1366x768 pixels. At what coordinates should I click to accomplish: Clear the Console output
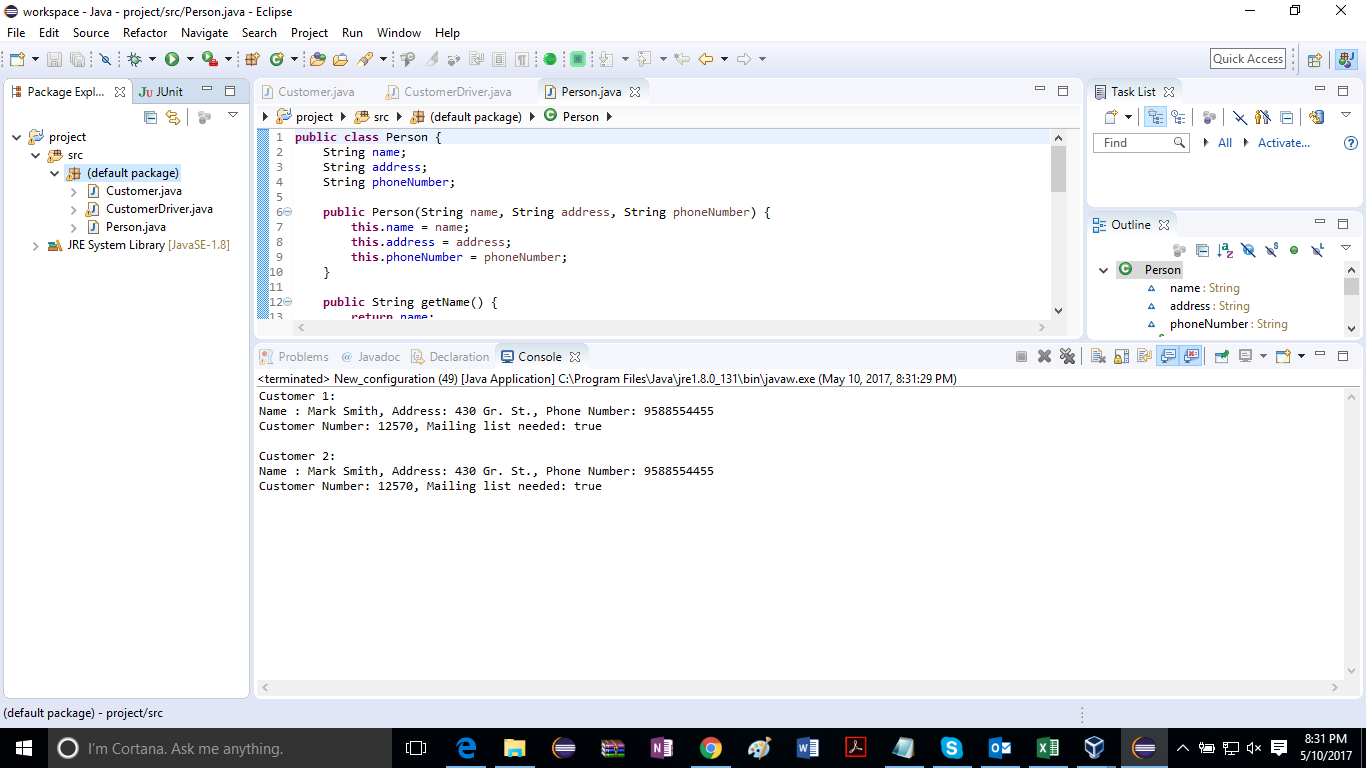(x=1098, y=356)
